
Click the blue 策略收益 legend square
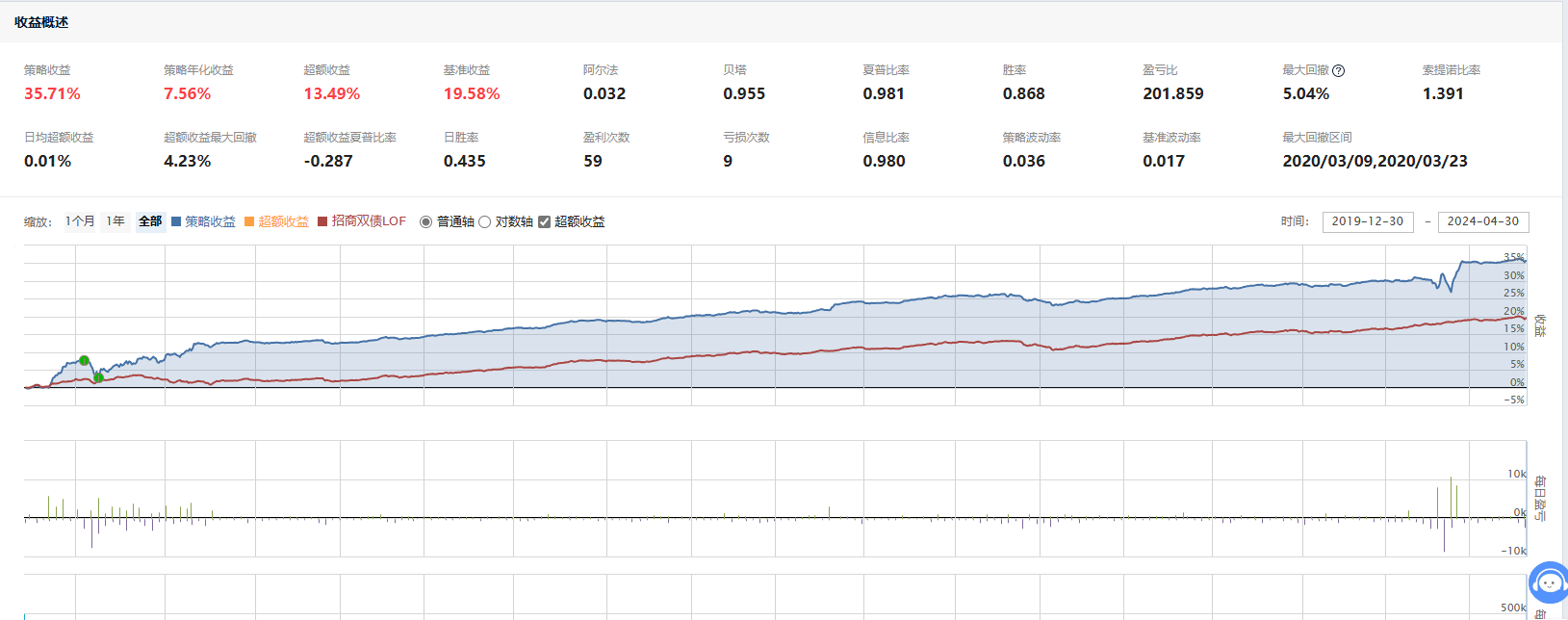[176, 221]
